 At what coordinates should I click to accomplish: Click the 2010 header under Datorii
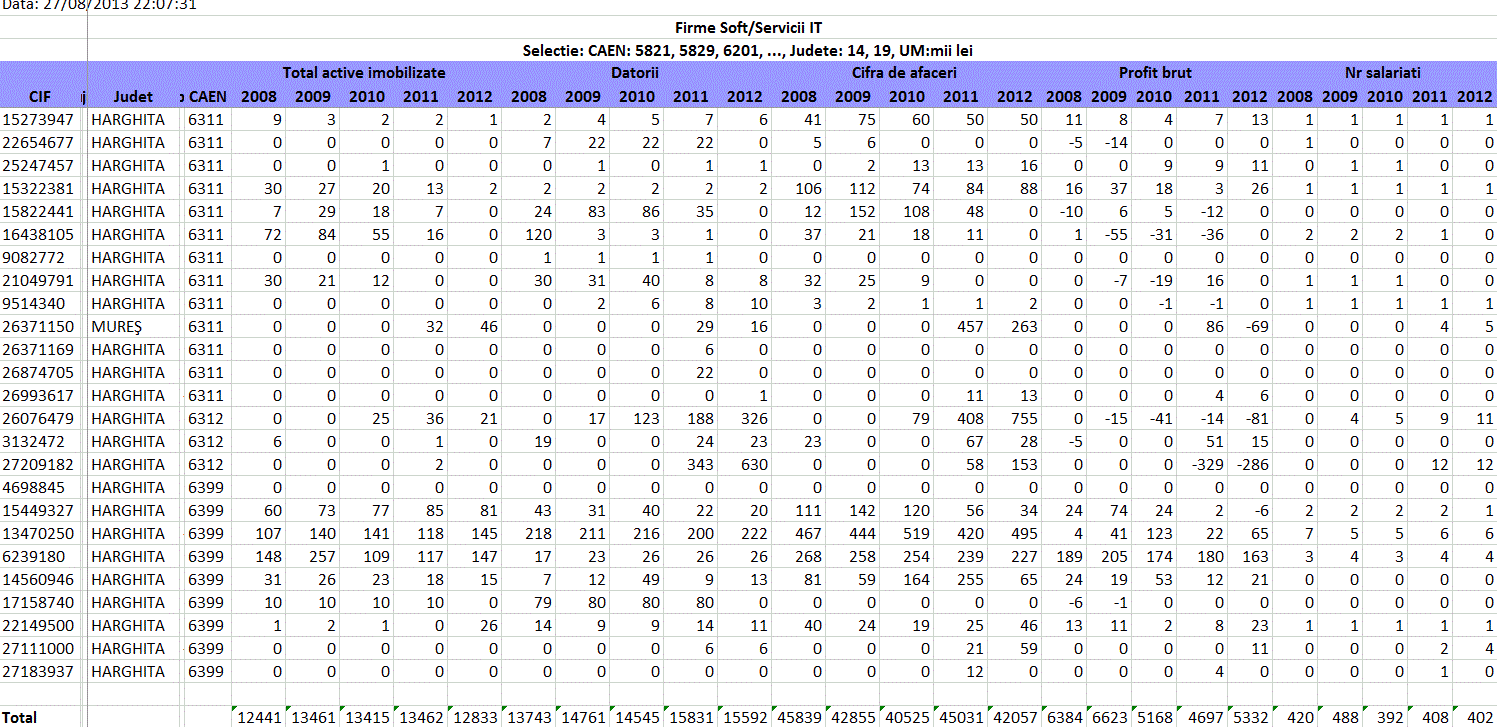637,97
